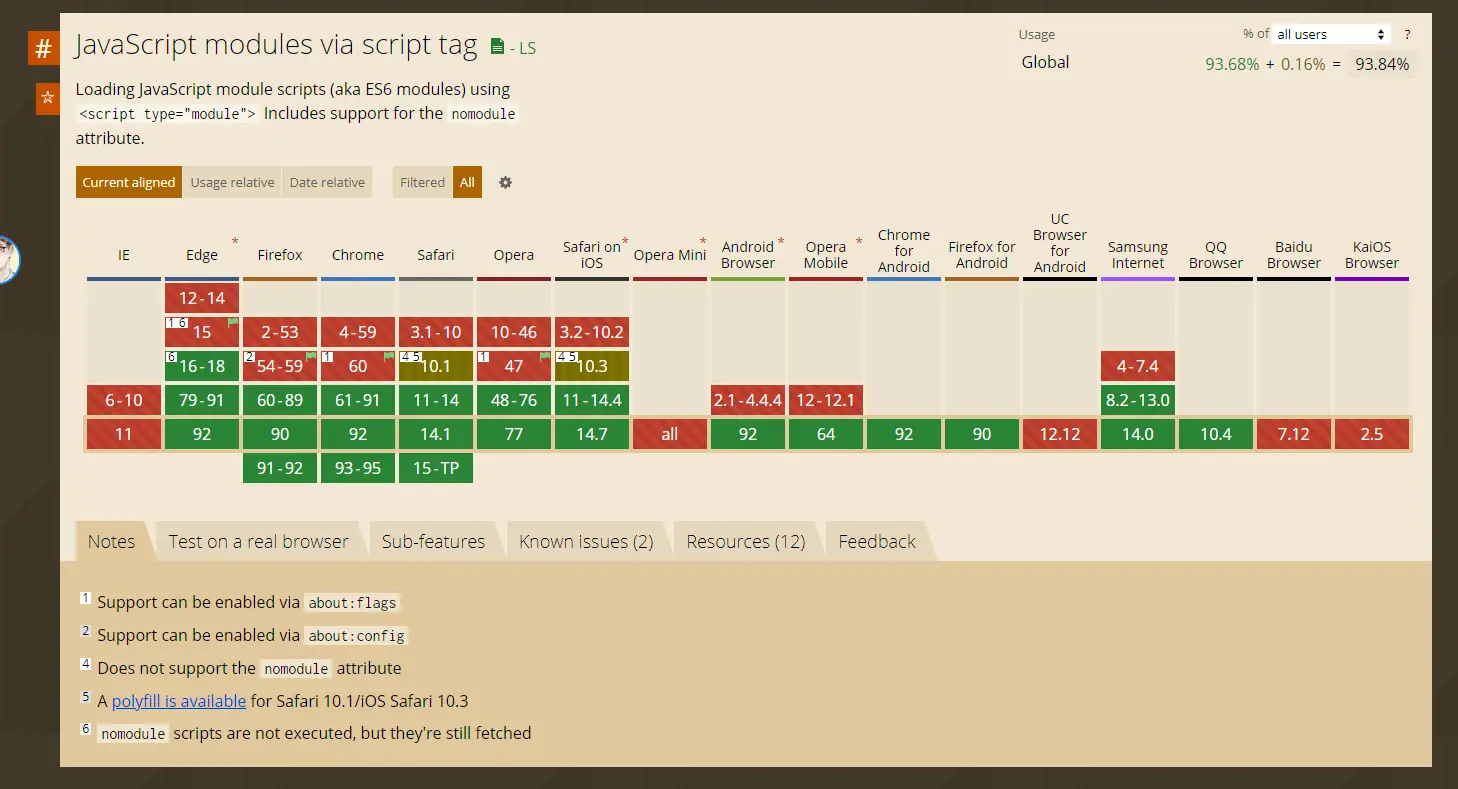Click the red Opera Mini 'all' cell

(670, 434)
